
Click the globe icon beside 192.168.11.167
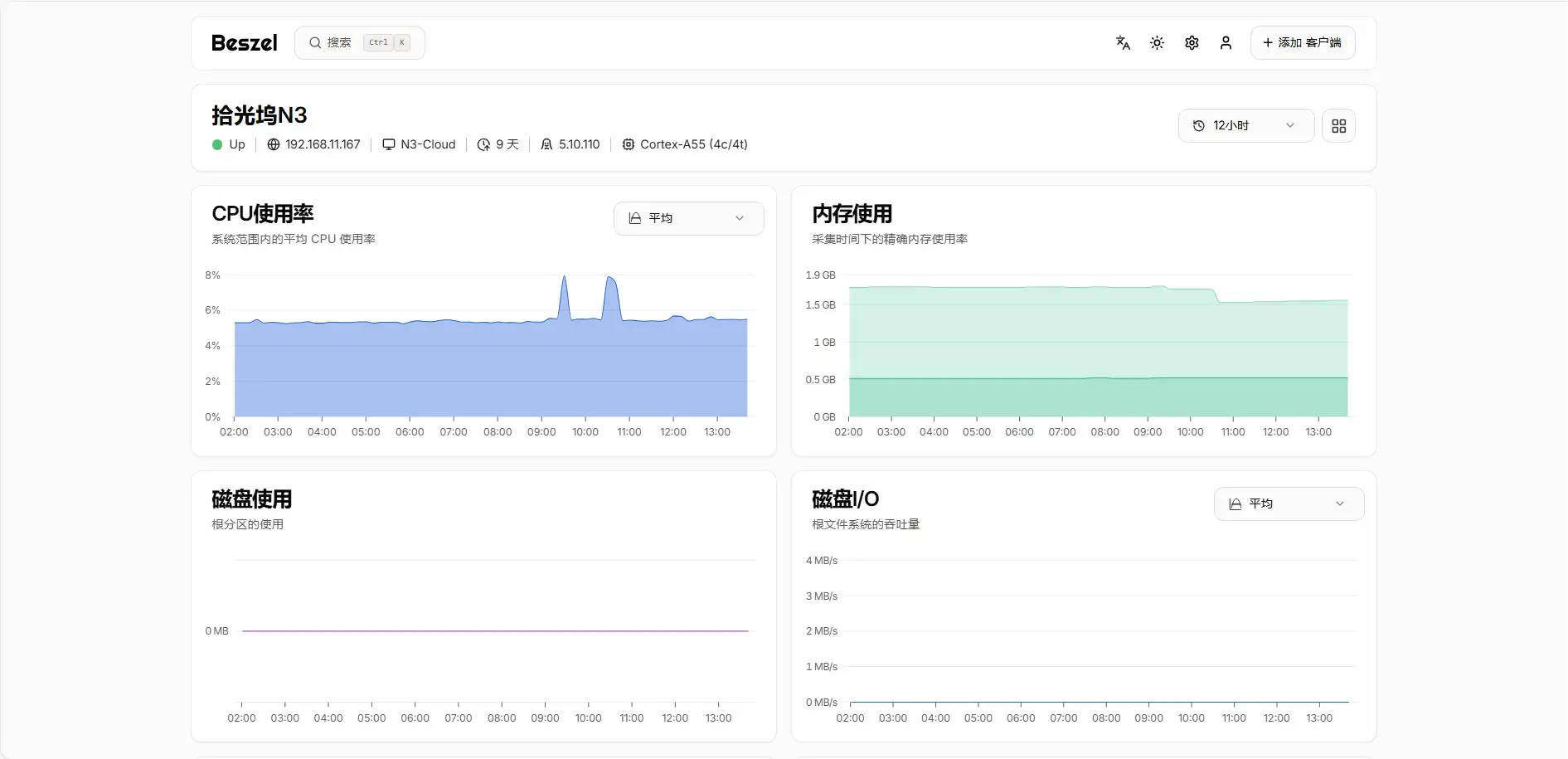pyautogui.click(x=274, y=144)
